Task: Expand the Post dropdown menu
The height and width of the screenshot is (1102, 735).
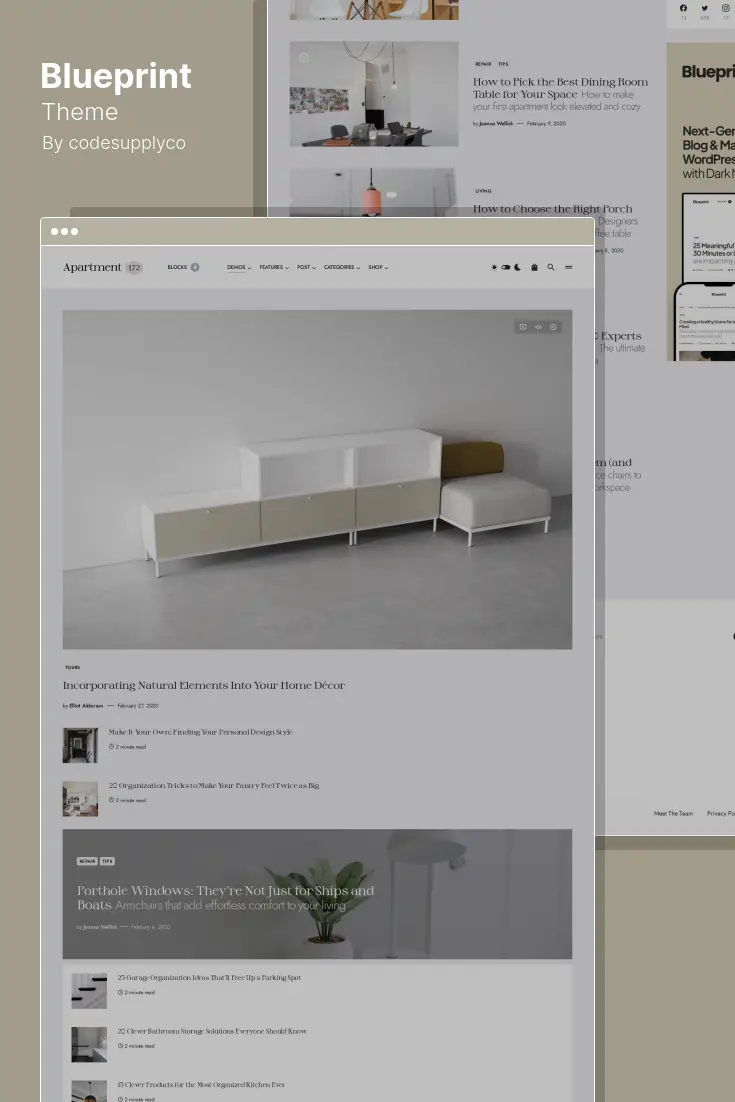Action: click(x=306, y=267)
